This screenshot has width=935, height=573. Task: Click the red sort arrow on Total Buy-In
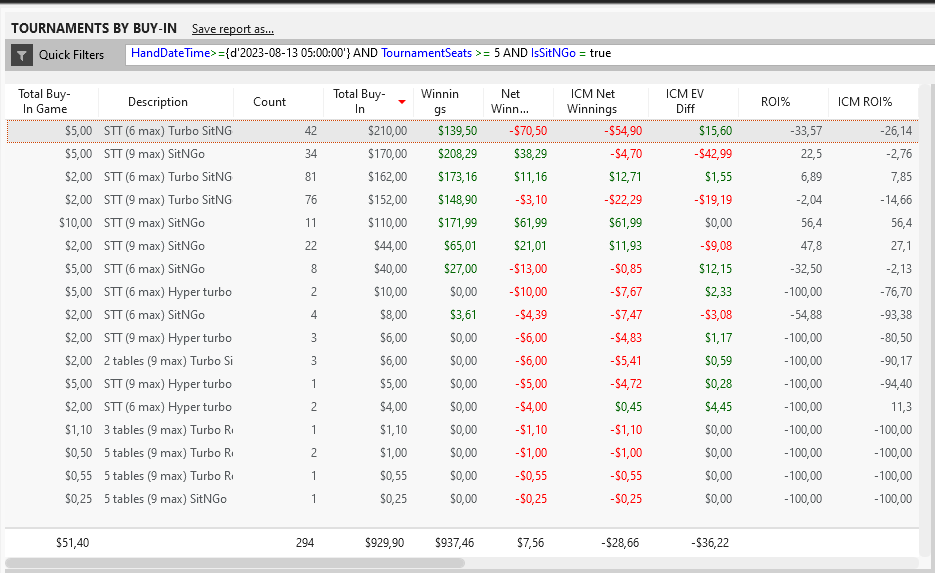click(402, 102)
